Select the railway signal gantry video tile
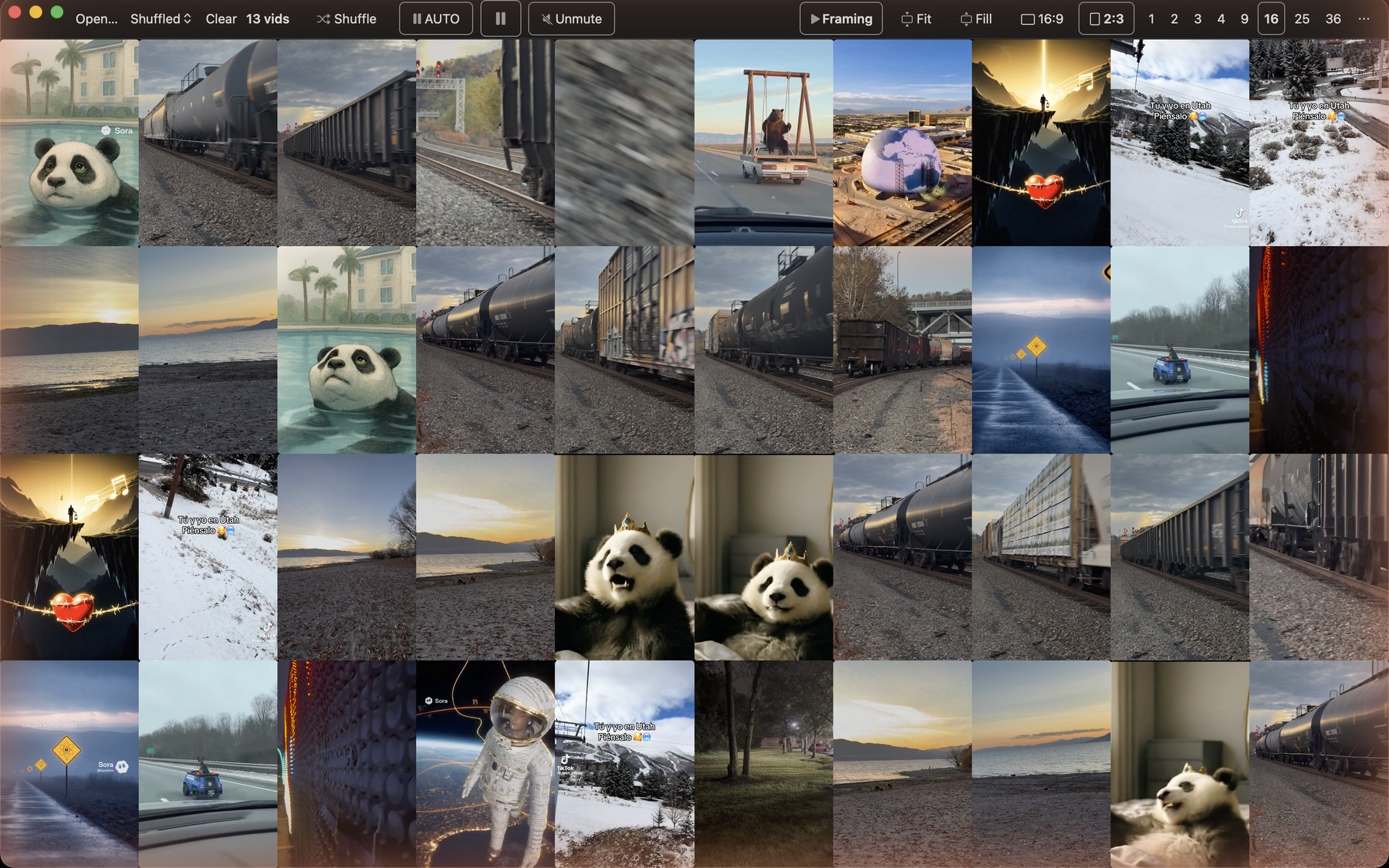 485,143
